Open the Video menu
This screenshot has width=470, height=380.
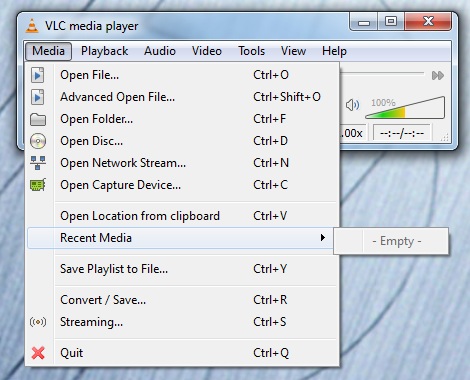coord(207,51)
